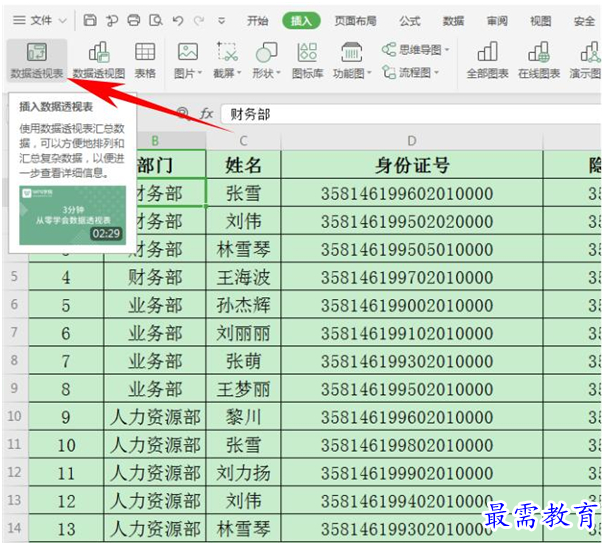Select column C header

click(243, 141)
